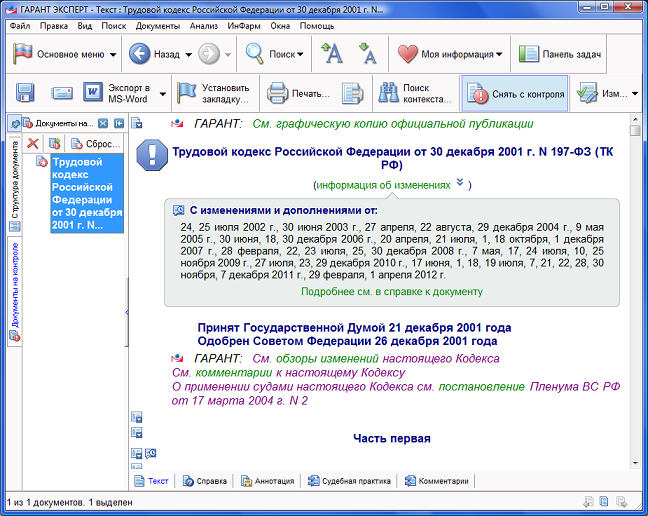Click the blue exclamation warning icon by title
Screen dimensions: 648x516
152,154
